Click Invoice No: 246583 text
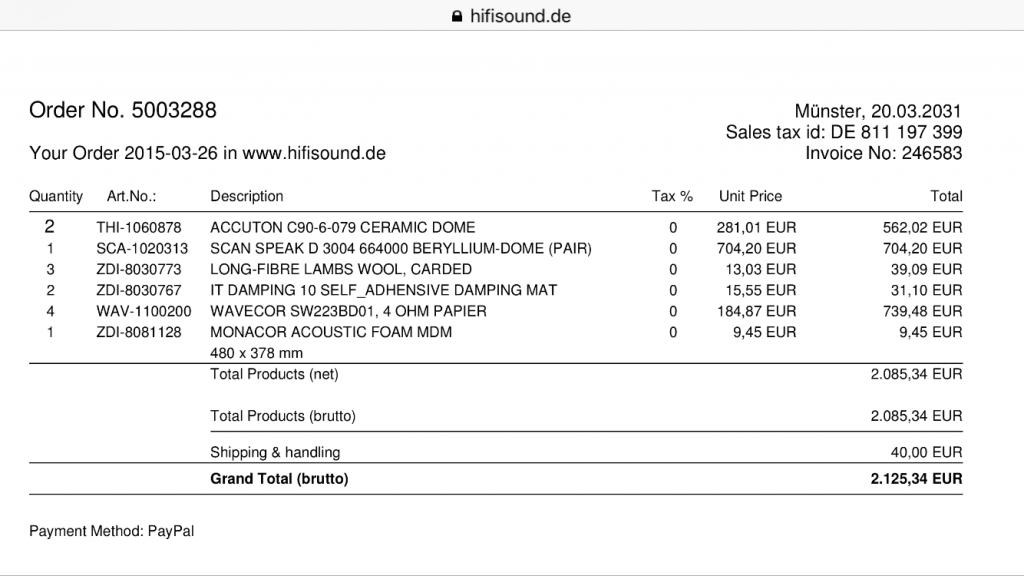The image size is (1024, 576). click(x=884, y=153)
